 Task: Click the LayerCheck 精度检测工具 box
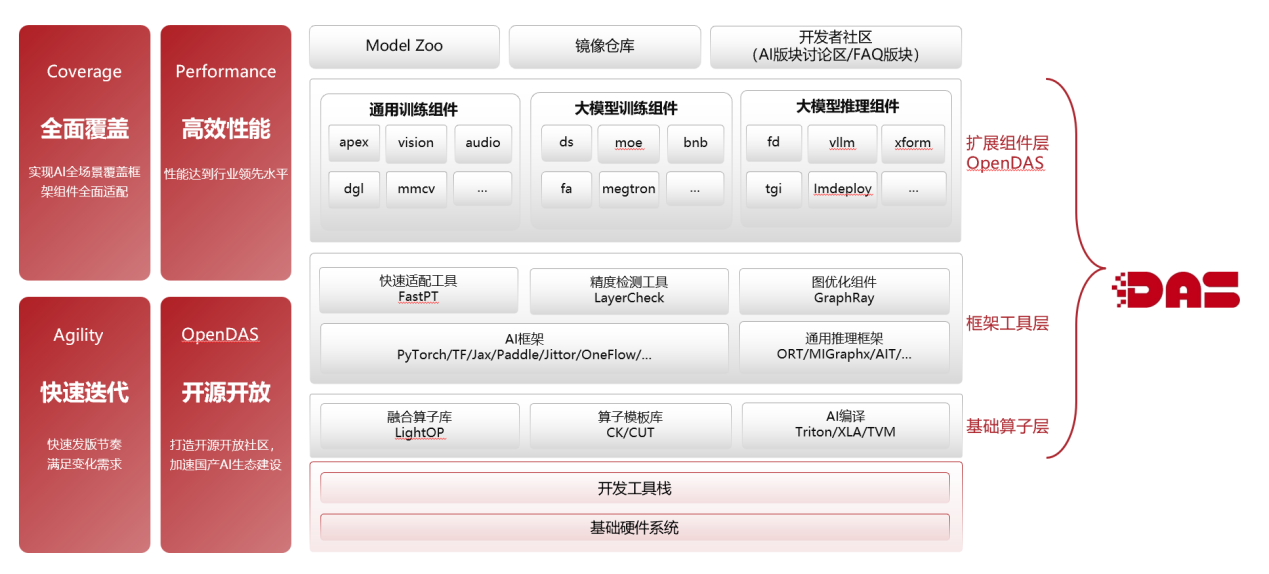click(x=629, y=290)
